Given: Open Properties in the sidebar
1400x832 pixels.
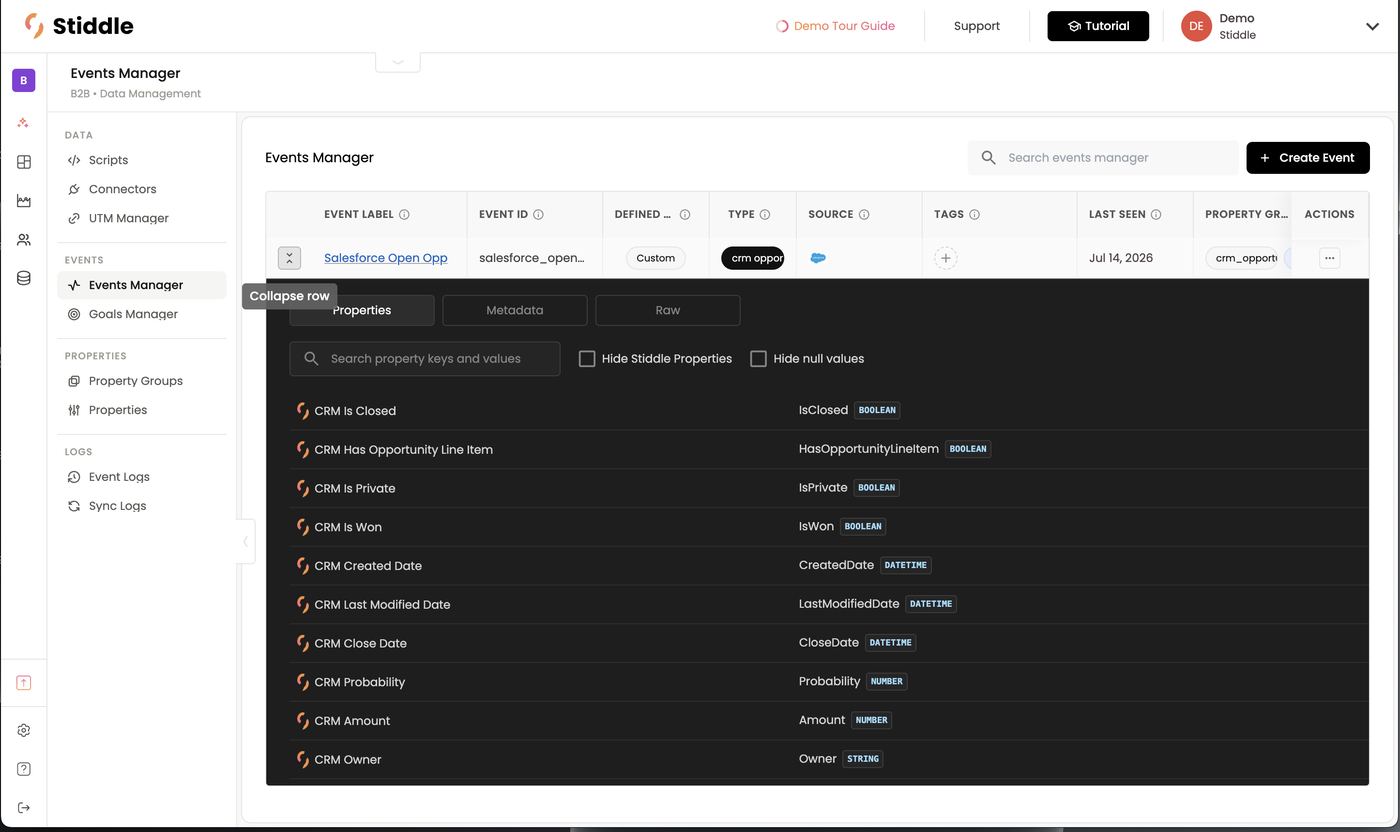Looking at the screenshot, I should (x=141, y=410).
